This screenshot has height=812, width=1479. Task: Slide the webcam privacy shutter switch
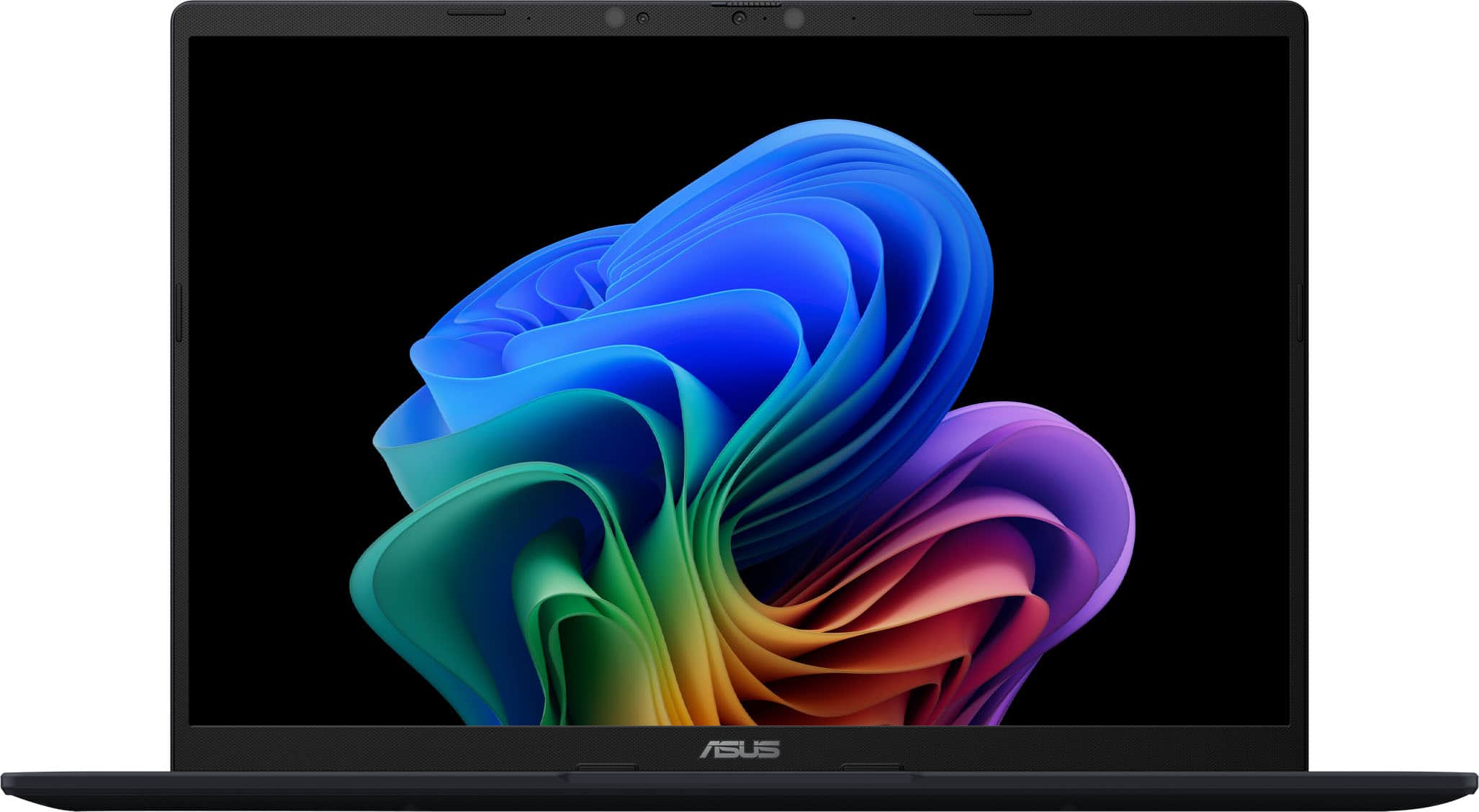pos(746,4)
